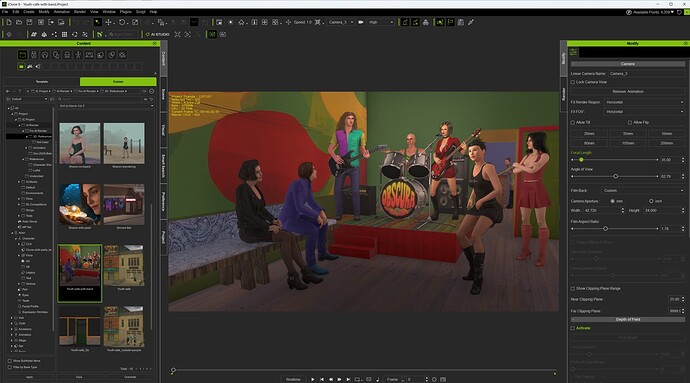Click the go to start playback button
Screen dimensions: 690x383
322,379
